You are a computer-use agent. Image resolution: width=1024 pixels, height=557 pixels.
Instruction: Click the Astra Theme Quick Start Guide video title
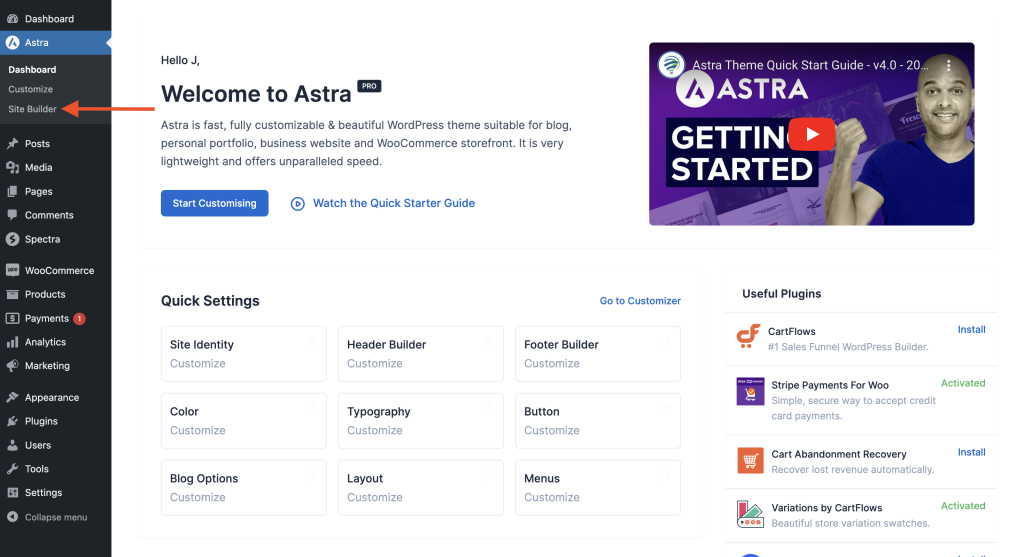pyautogui.click(x=810, y=65)
